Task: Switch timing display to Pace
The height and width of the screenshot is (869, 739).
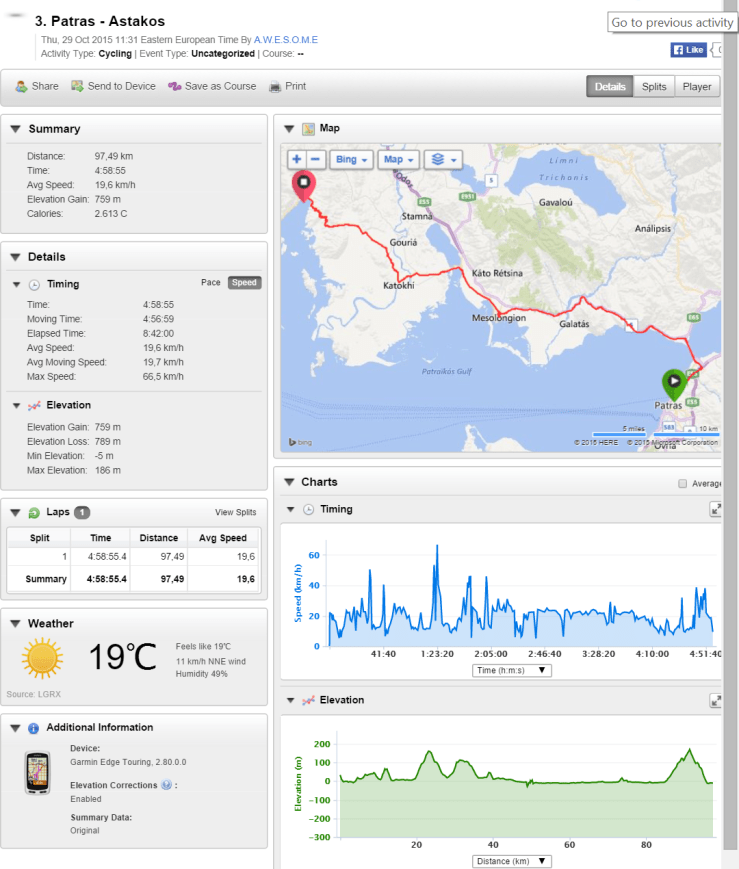Action: [210, 283]
